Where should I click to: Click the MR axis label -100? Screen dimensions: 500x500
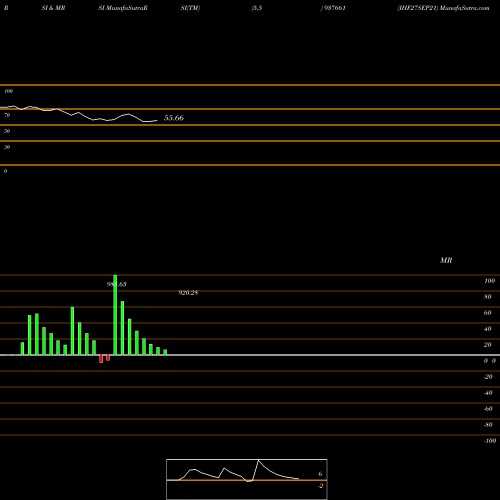[x=490, y=441]
